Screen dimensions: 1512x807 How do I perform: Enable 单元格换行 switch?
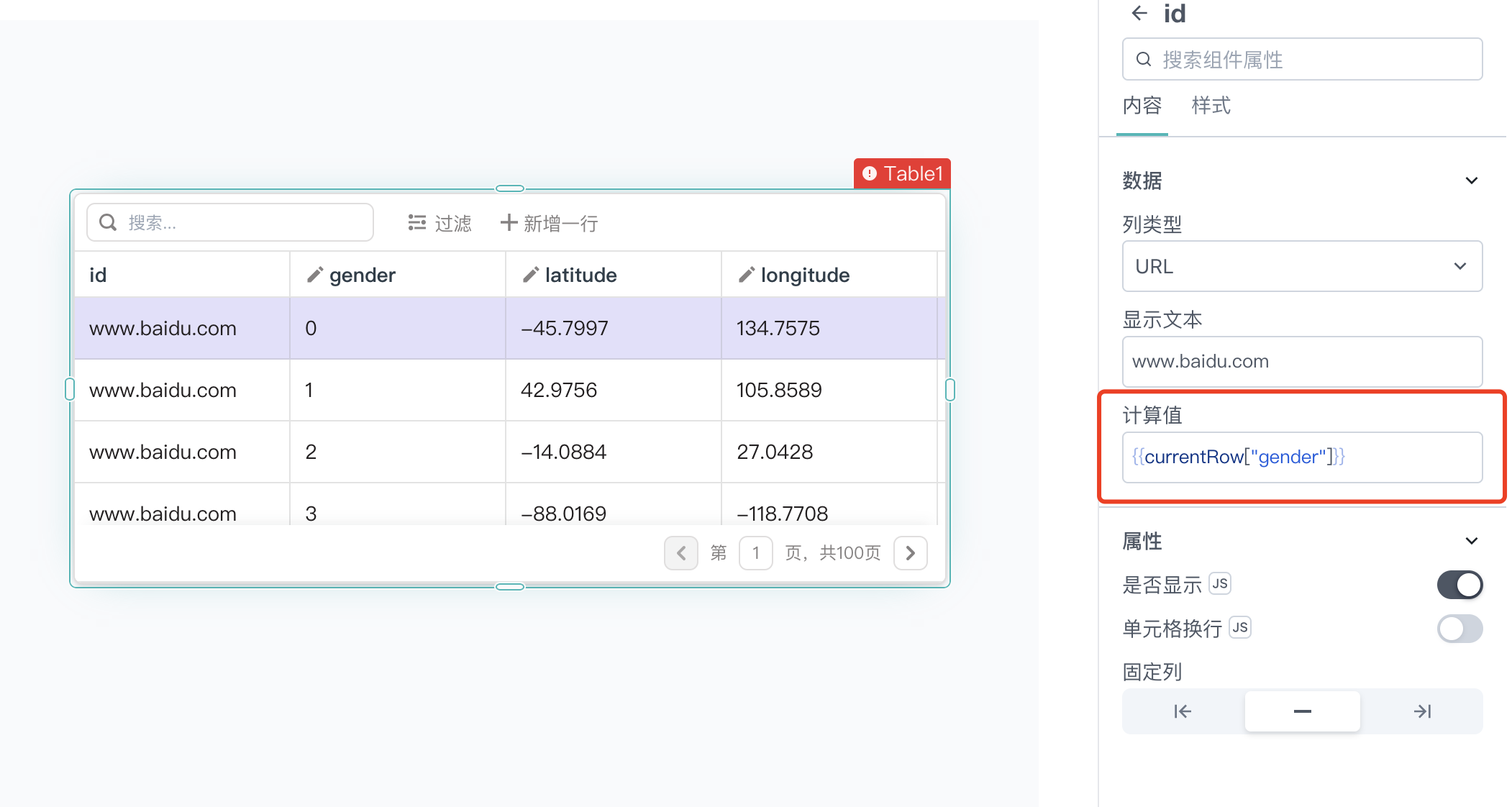tap(1459, 629)
